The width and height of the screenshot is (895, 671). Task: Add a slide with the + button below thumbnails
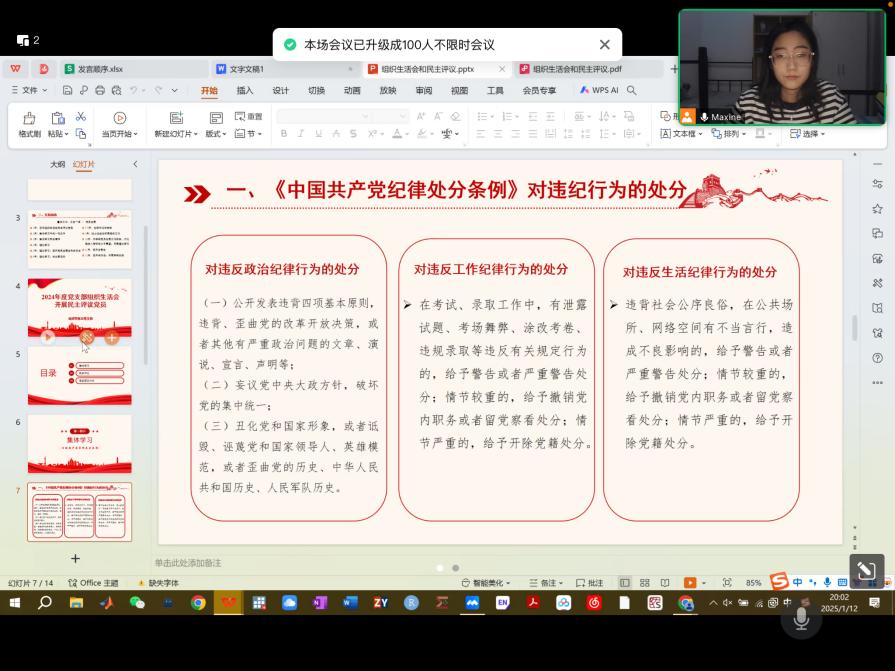[x=77, y=557]
